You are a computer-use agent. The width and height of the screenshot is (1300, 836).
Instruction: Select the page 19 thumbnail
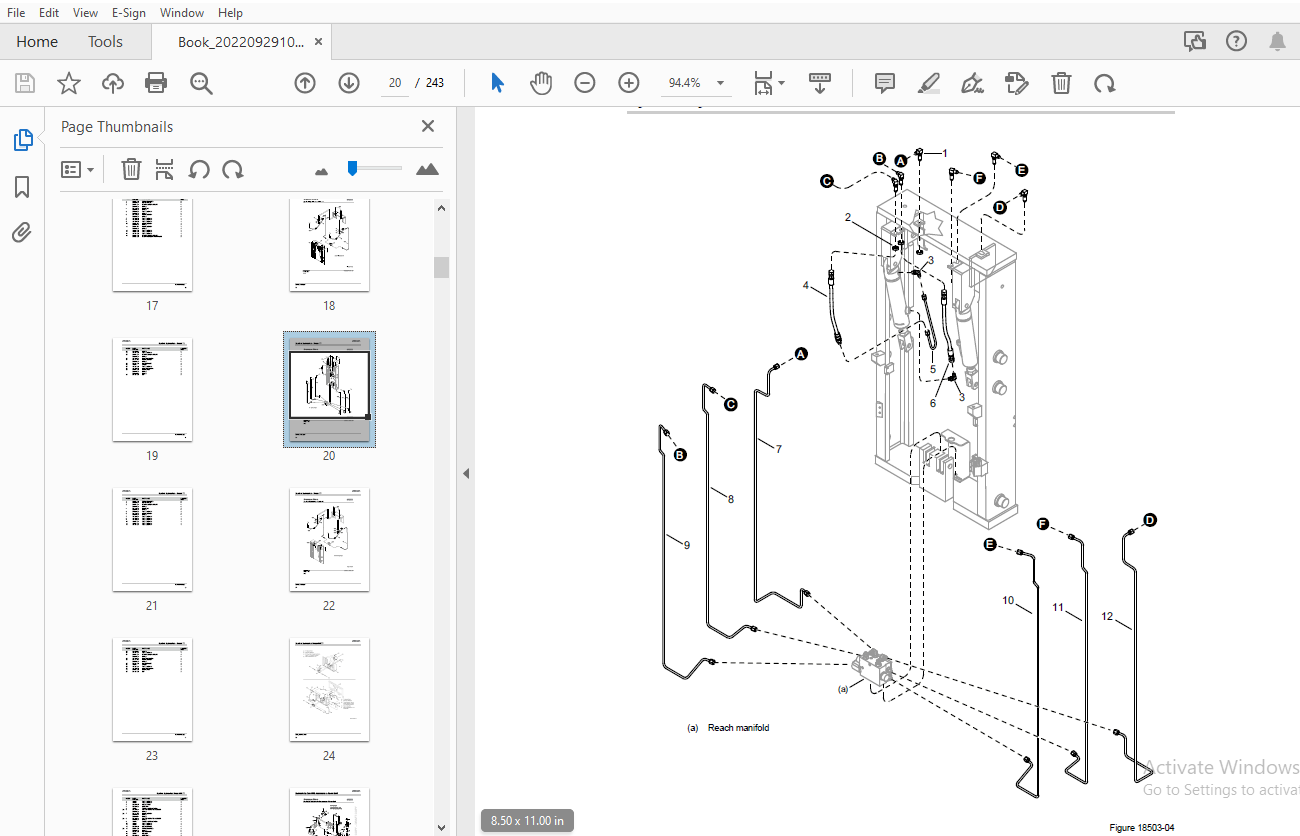pyautogui.click(x=152, y=390)
